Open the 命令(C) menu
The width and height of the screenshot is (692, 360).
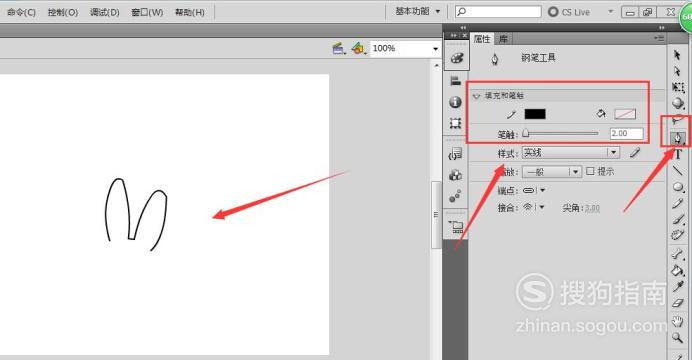coord(21,12)
